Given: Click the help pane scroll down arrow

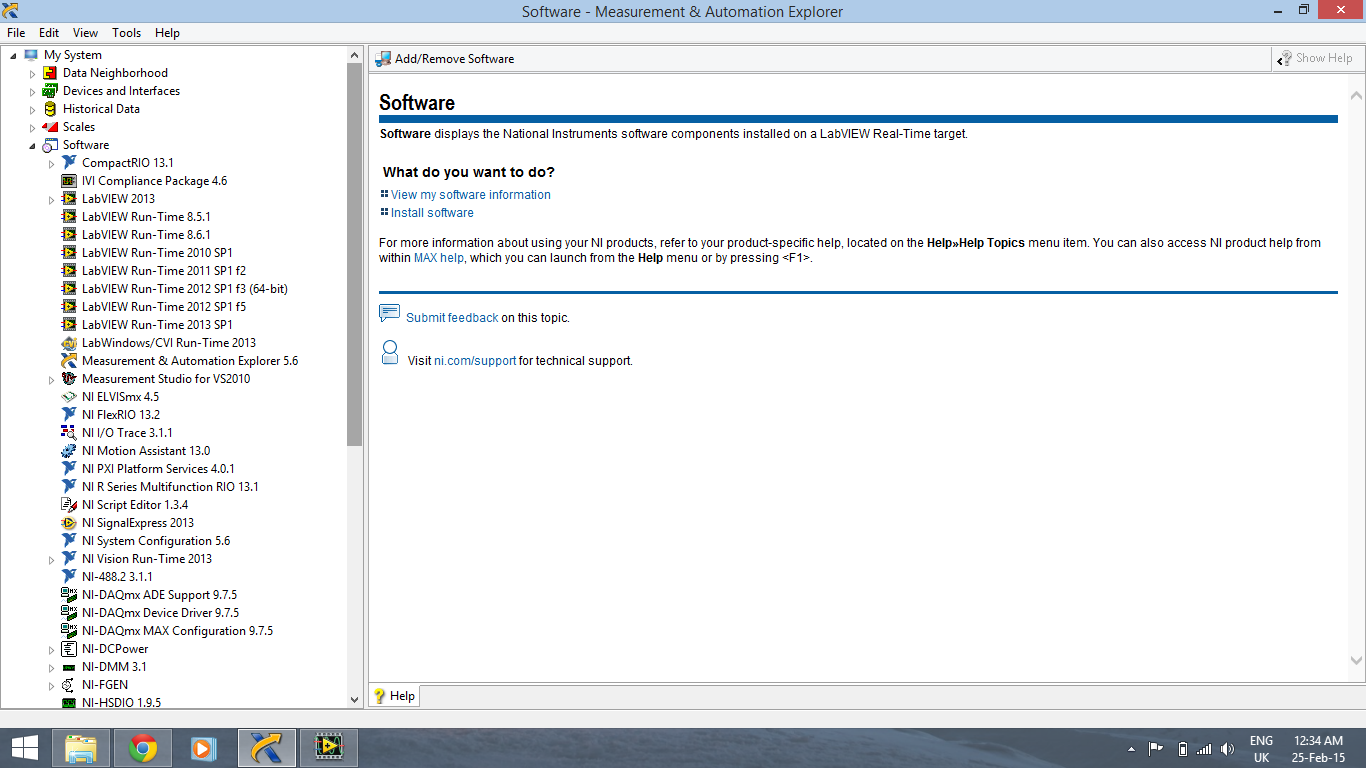Looking at the screenshot, I should pyautogui.click(x=1357, y=660).
